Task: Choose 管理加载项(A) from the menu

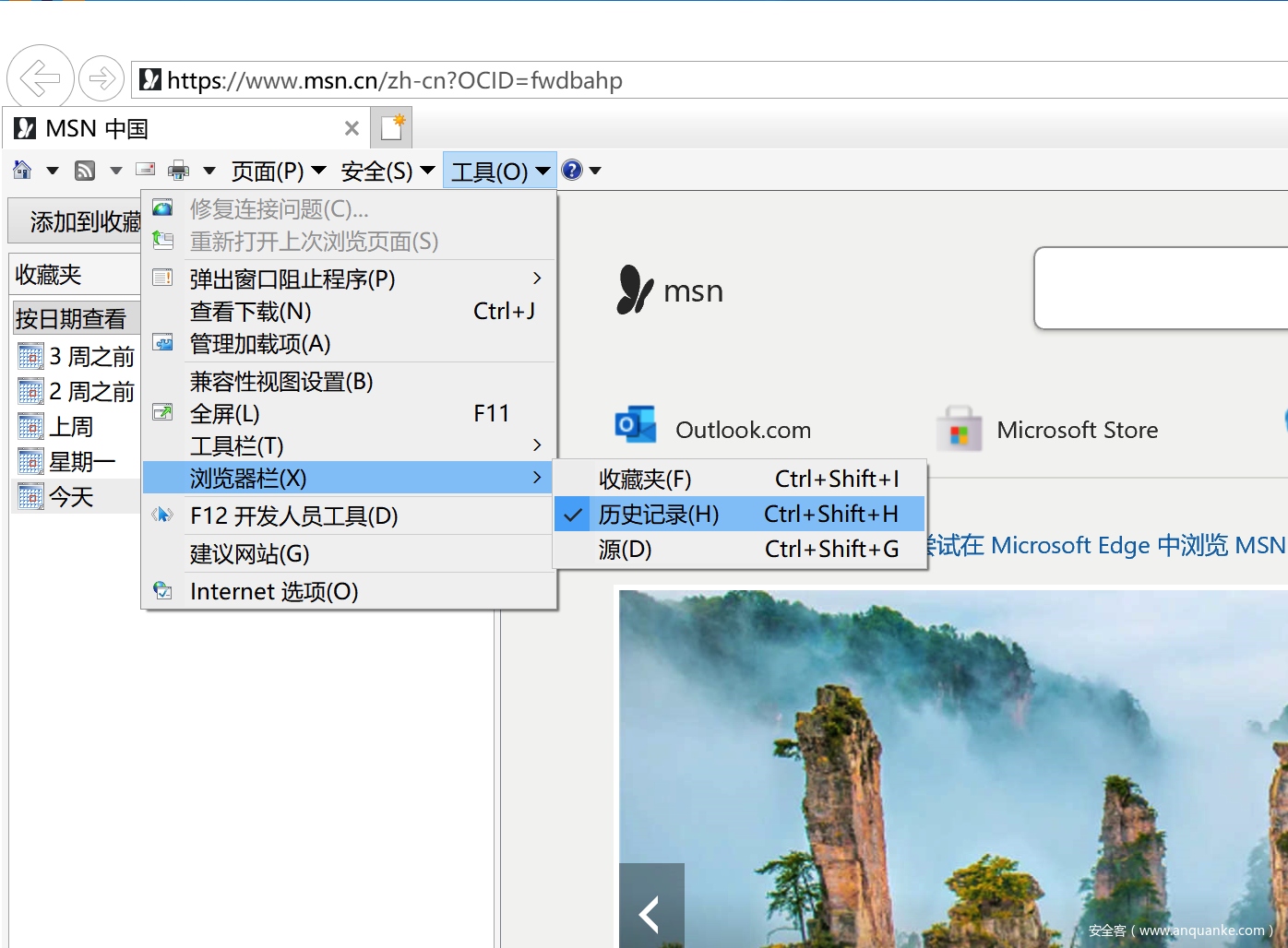Action: [260, 344]
